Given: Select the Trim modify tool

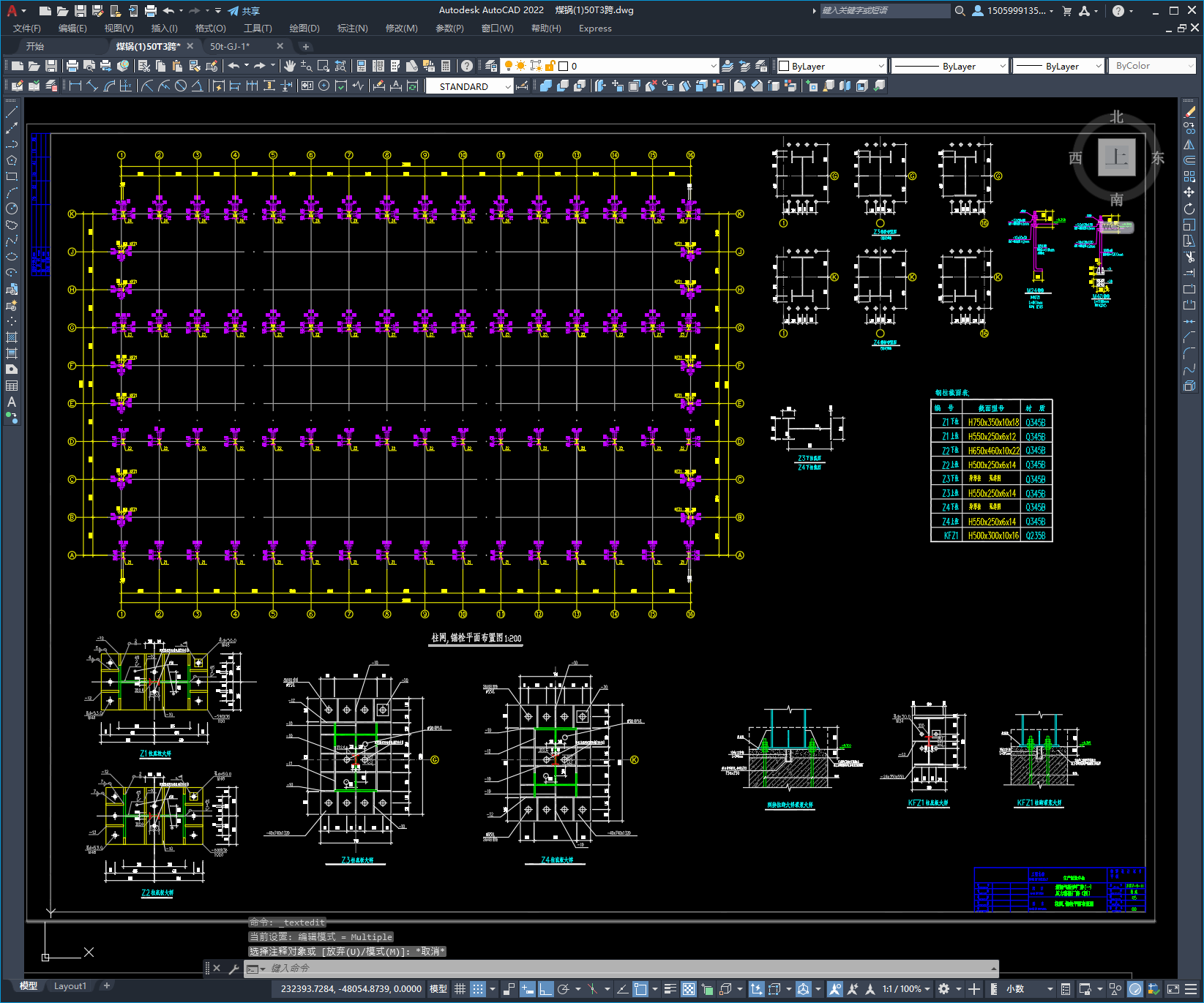Looking at the screenshot, I should tap(1189, 257).
